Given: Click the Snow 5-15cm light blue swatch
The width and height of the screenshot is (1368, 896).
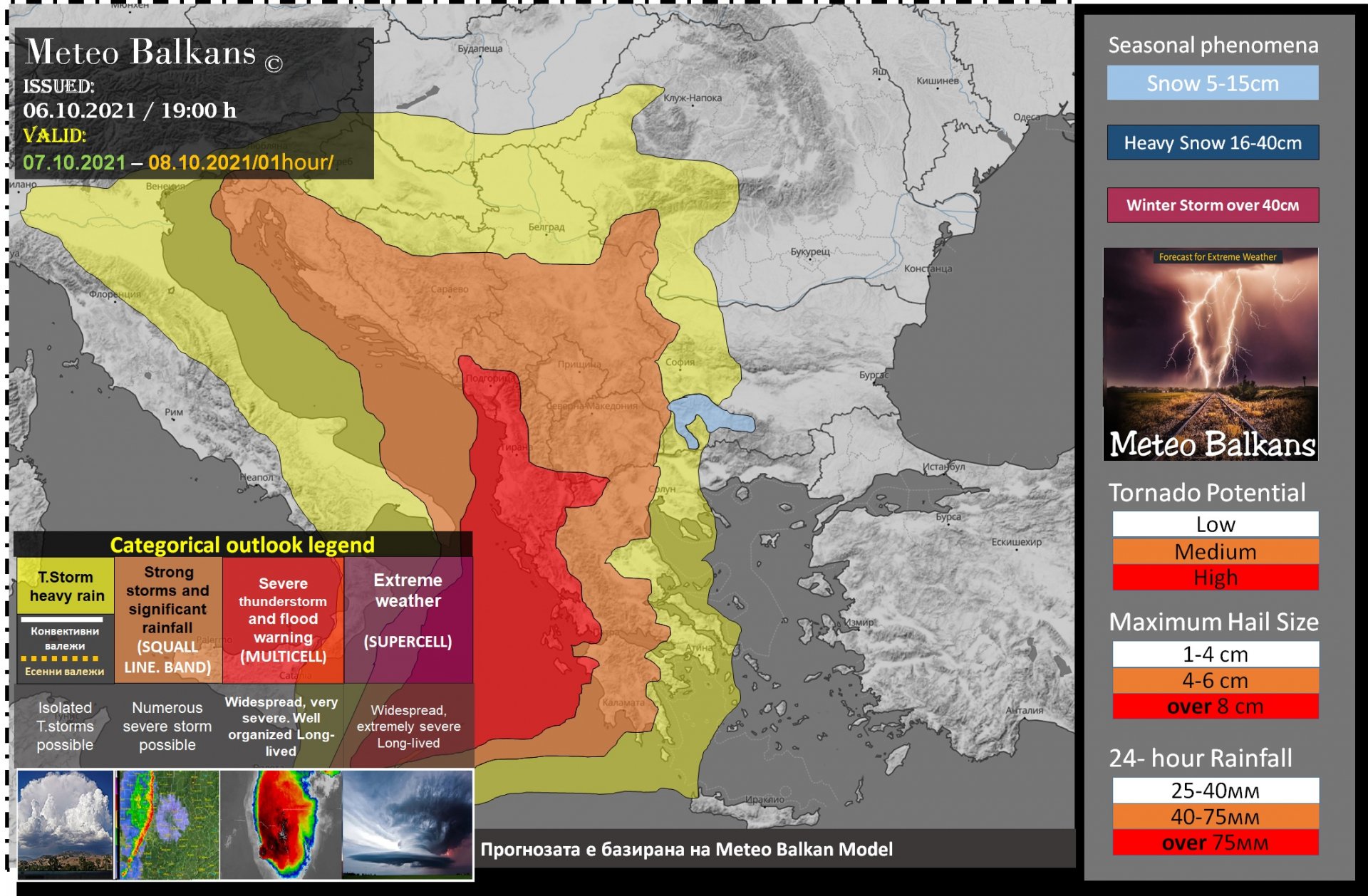Looking at the screenshot, I should pyautogui.click(x=1212, y=83).
